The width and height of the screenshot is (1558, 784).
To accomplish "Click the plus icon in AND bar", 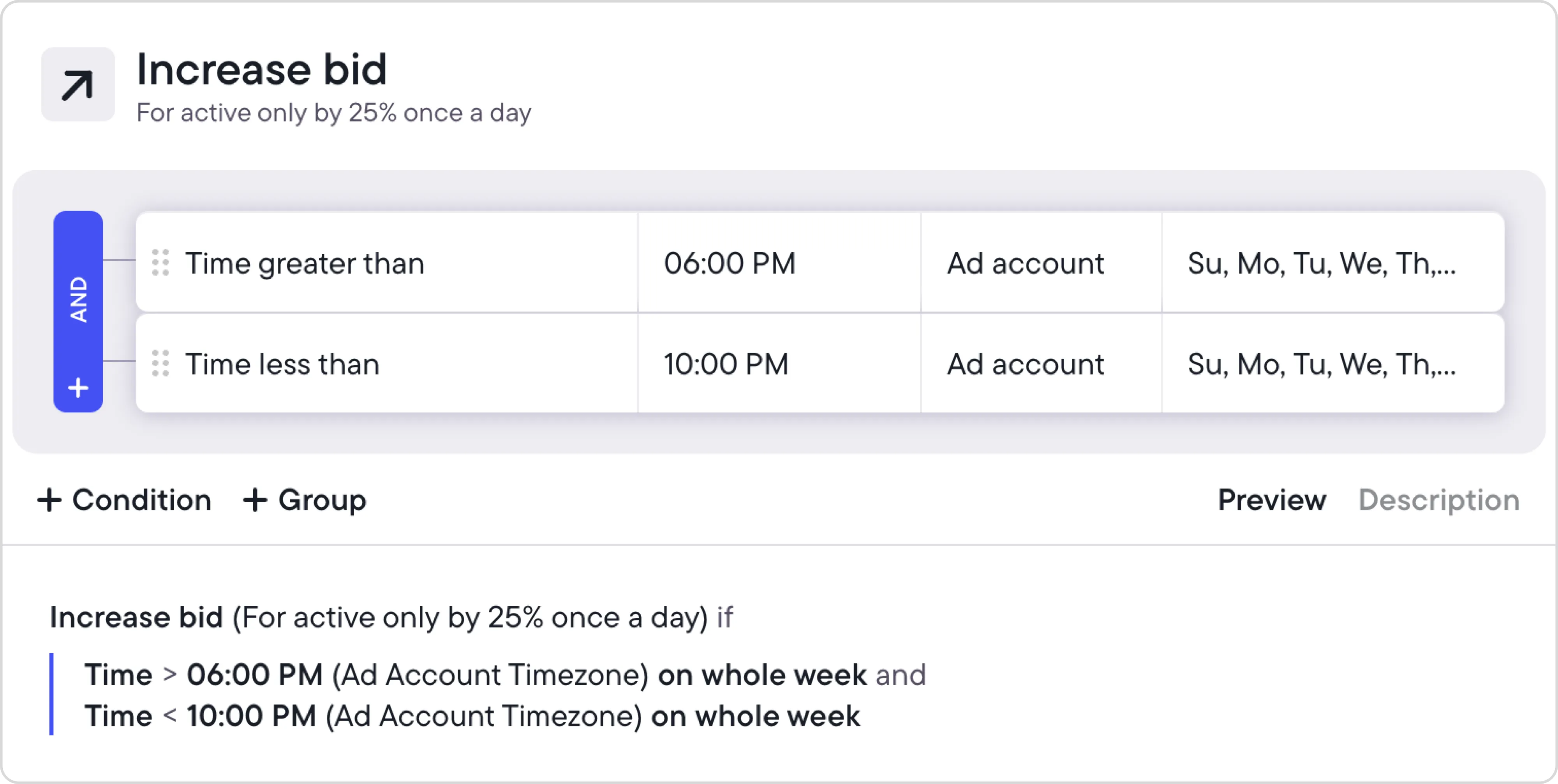I will click(x=78, y=387).
